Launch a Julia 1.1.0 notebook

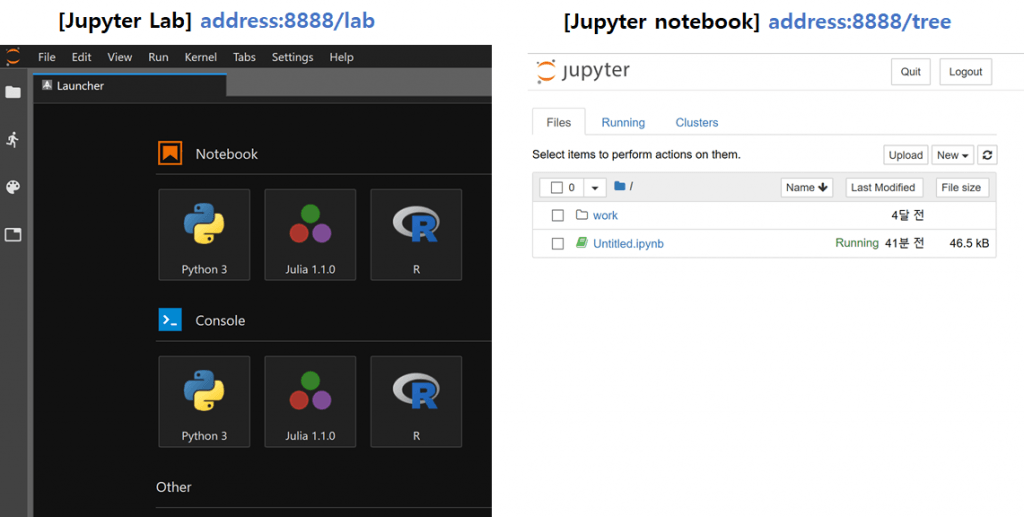point(310,234)
